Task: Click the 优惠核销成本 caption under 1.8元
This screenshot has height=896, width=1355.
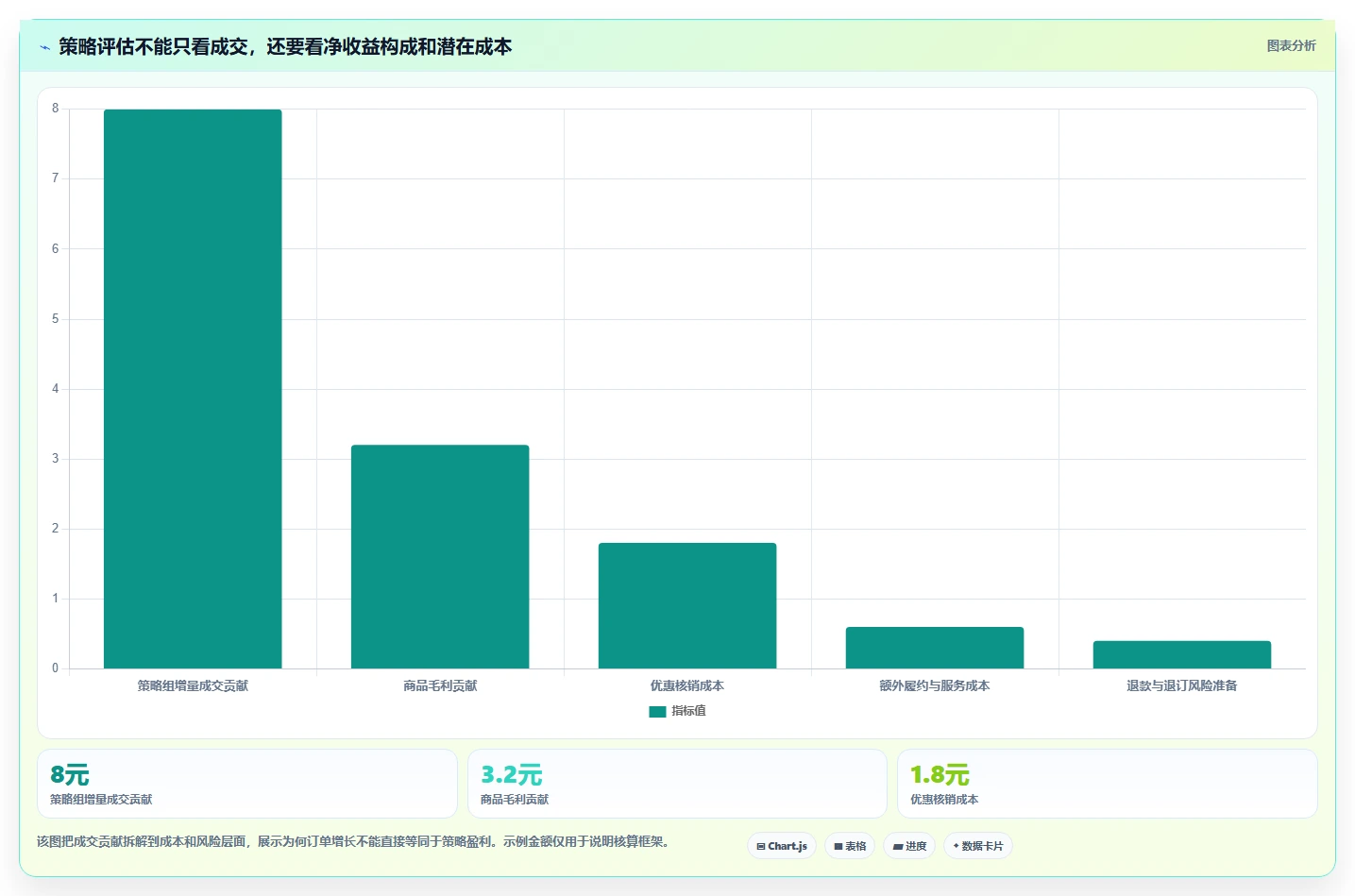Action: pos(944,800)
